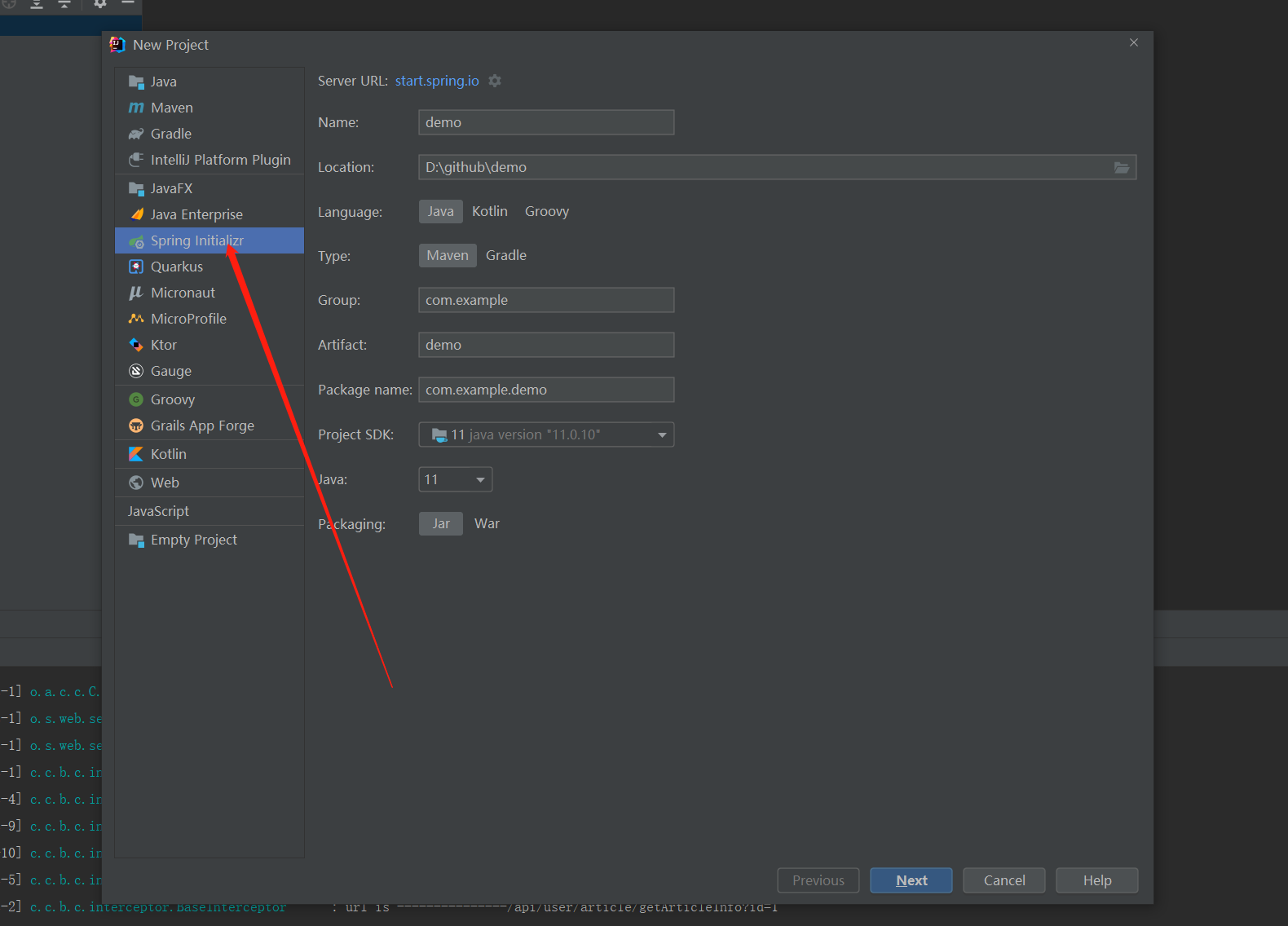Select Groovy as project language
Viewport: 1288px width, 926px height.
[x=546, y=211]
